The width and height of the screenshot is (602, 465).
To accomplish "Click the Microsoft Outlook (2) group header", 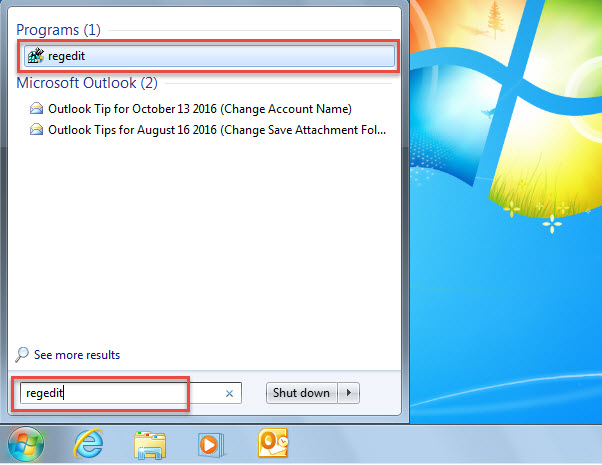I will click(87, 83).
